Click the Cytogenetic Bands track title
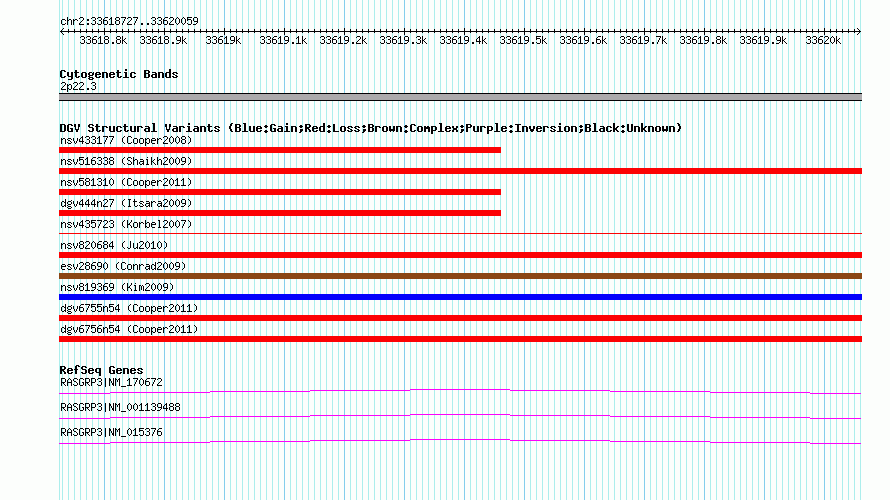 click(x=119, y=74)
